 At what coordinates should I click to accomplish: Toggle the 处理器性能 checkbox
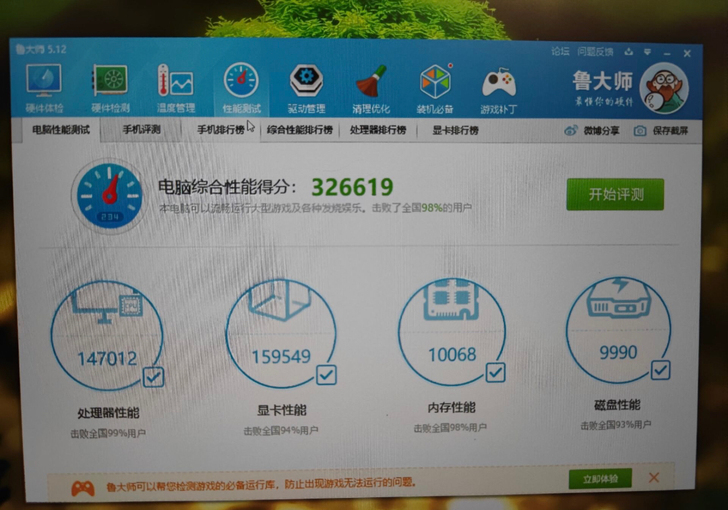[x=154, y=377]
